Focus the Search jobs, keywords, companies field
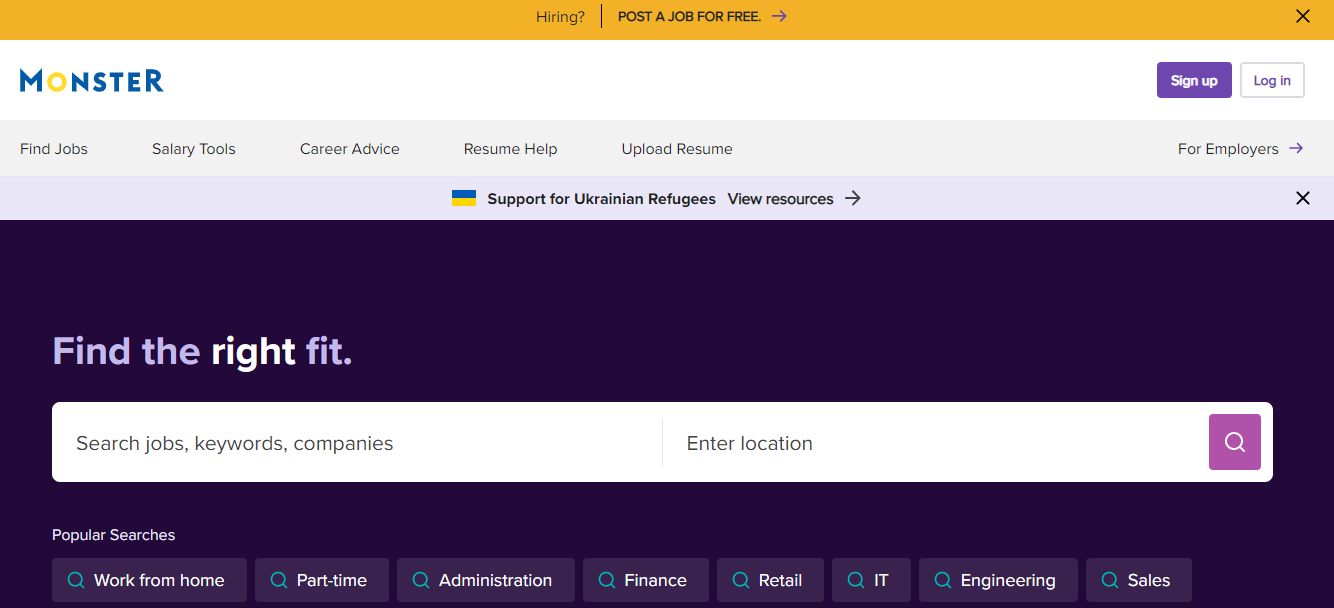The width and height of the screenshot is (1334, 608). (x=357, y=442)
